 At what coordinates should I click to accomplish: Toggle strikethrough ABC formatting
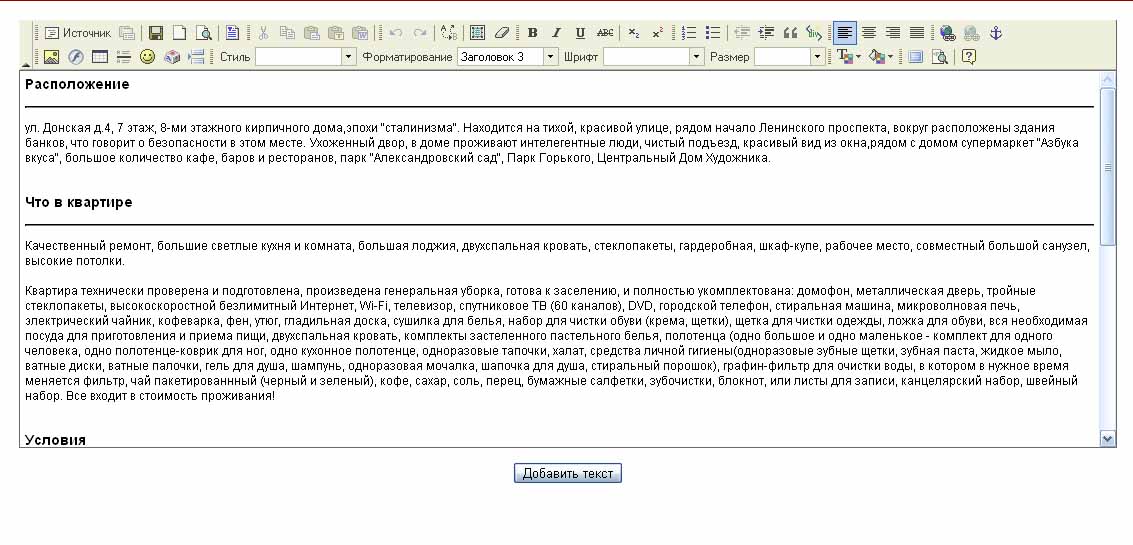click(x=605, y=33)
